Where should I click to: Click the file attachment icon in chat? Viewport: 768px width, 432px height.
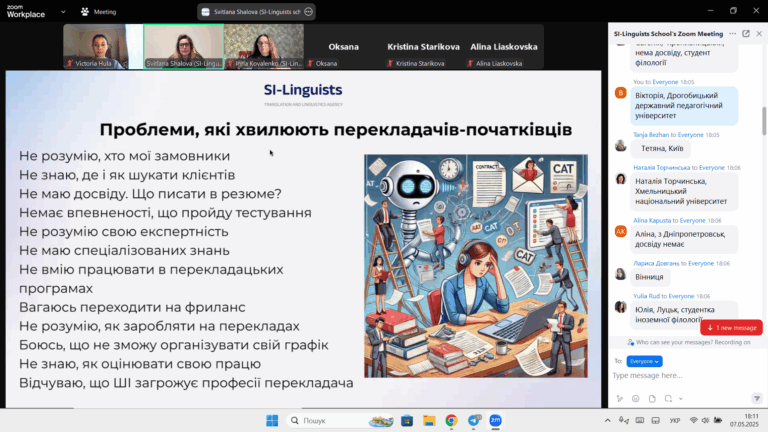point(652,399)
